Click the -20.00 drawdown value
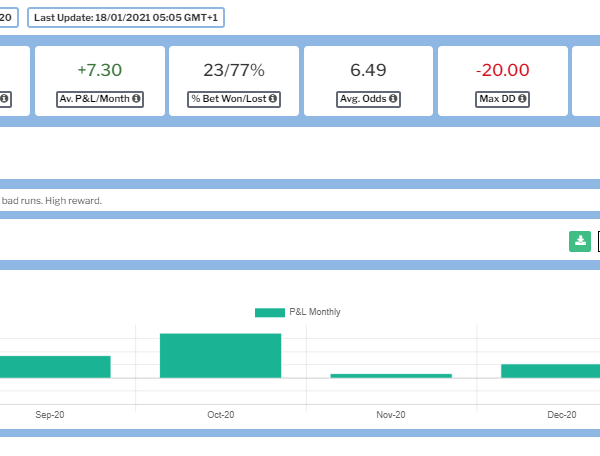 coord(502,70)
